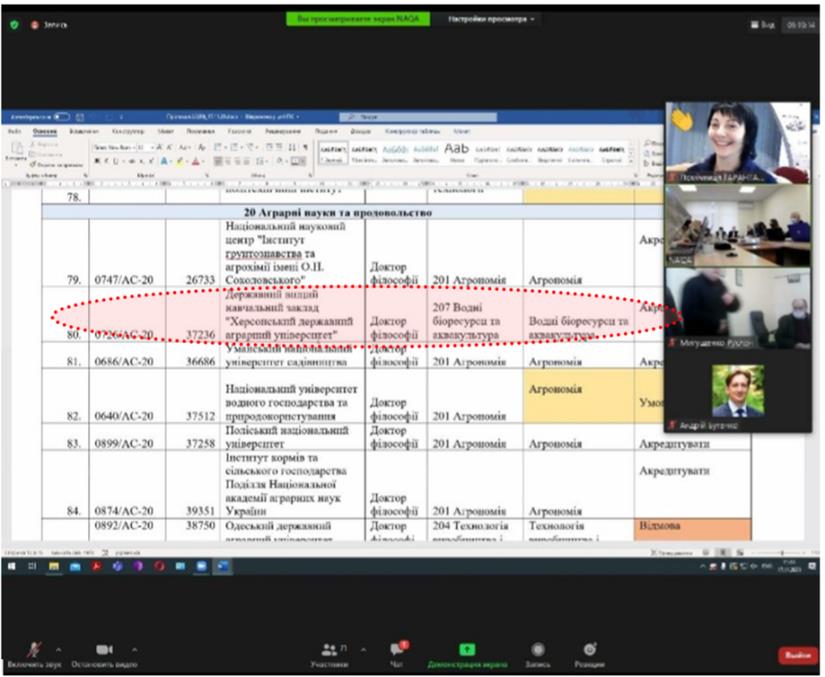Image resolution: width=825 pixels, height=677 pixels.
Task: Open the Чат chat panel
Action: pyautogui.click(x=397, y=655)
